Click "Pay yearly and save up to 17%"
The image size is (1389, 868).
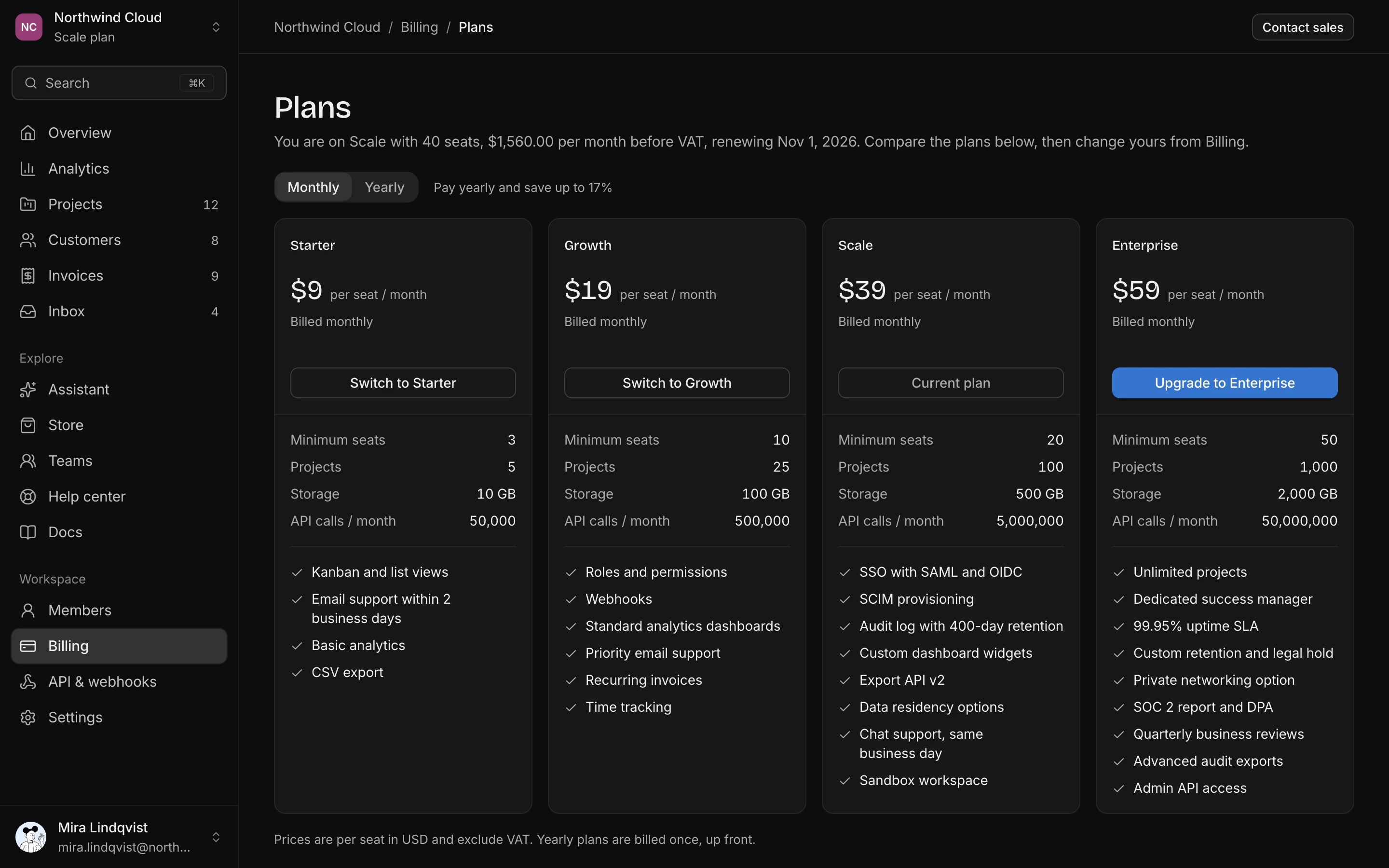(x=522, y=188)
